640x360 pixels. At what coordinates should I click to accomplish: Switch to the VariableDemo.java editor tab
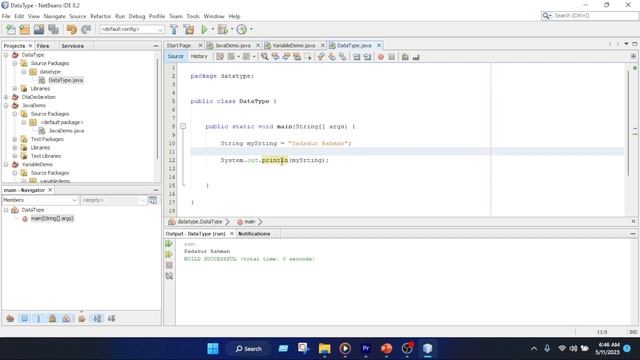pos(293,45)
